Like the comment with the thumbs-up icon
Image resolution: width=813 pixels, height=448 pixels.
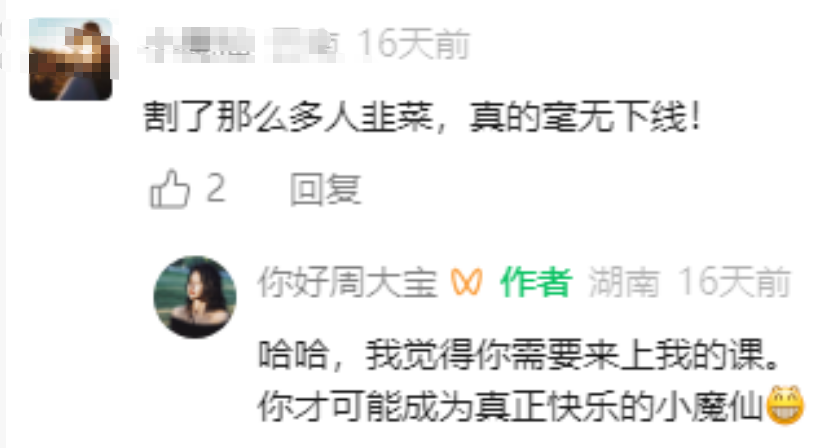point(170,190)
